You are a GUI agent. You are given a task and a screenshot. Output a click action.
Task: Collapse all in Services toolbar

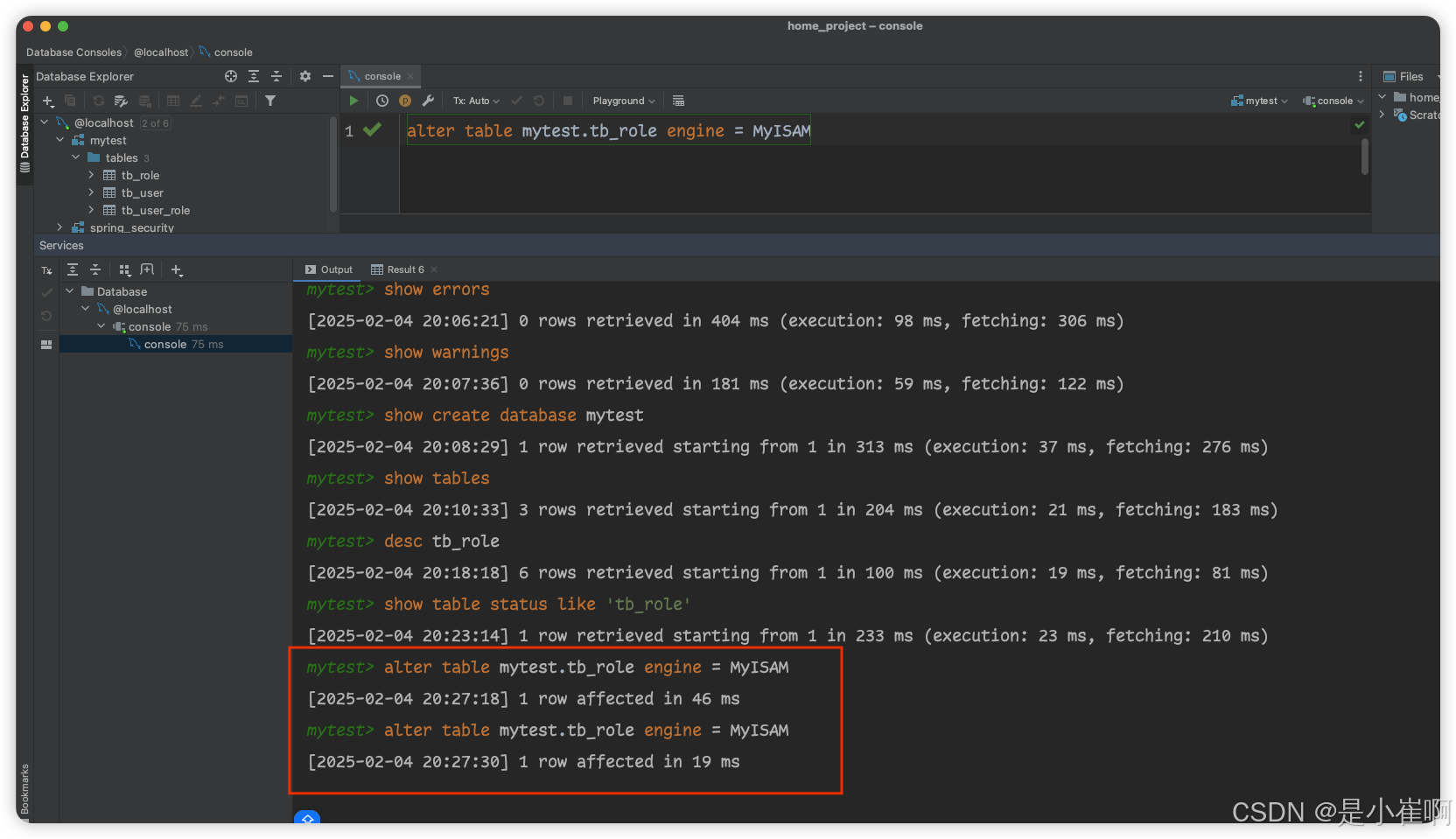click(x=95, y=269)
